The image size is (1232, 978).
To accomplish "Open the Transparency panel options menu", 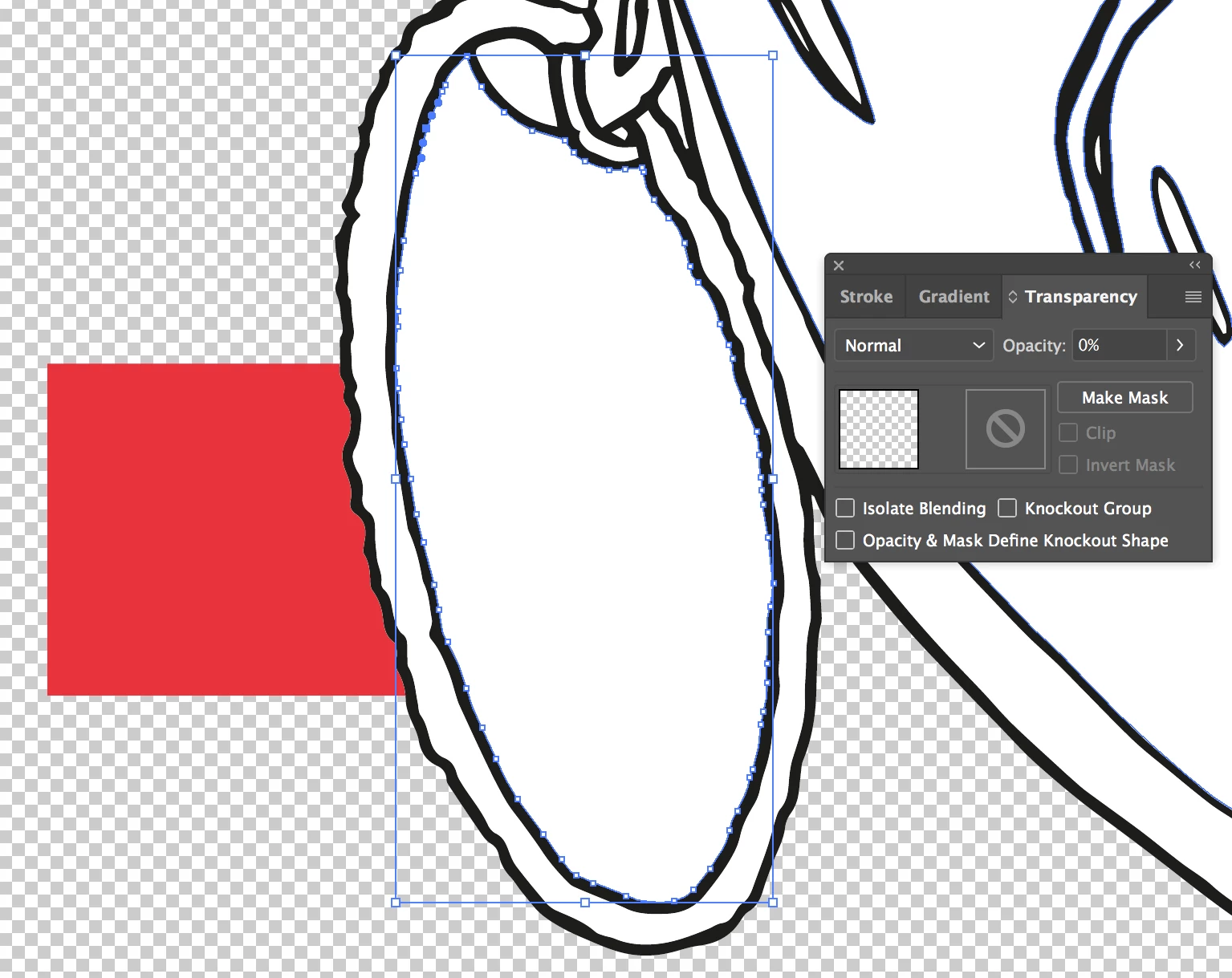I will (1193, 297).
